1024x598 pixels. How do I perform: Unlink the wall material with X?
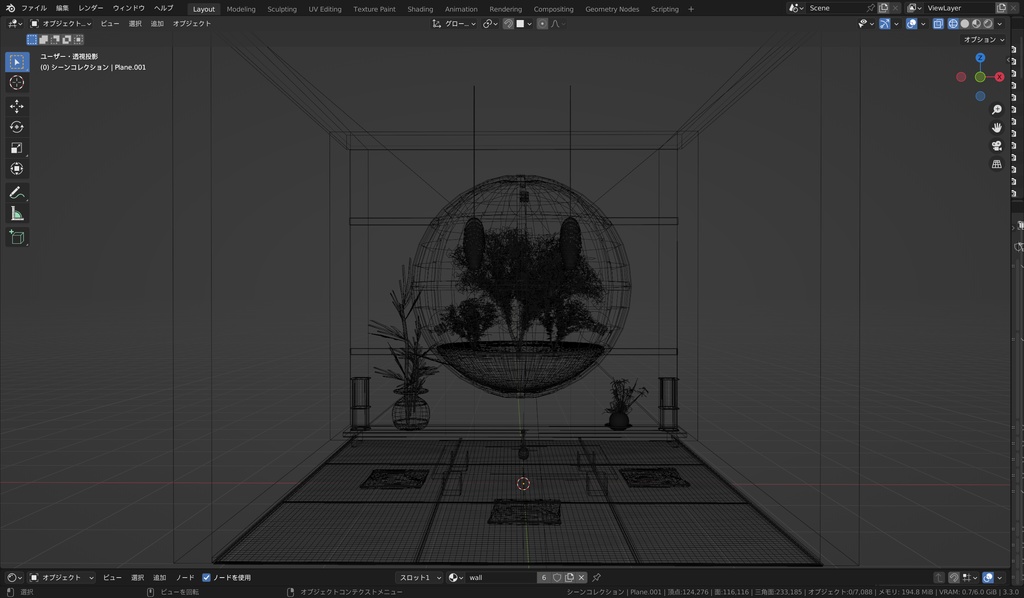[x=581, y=577]
